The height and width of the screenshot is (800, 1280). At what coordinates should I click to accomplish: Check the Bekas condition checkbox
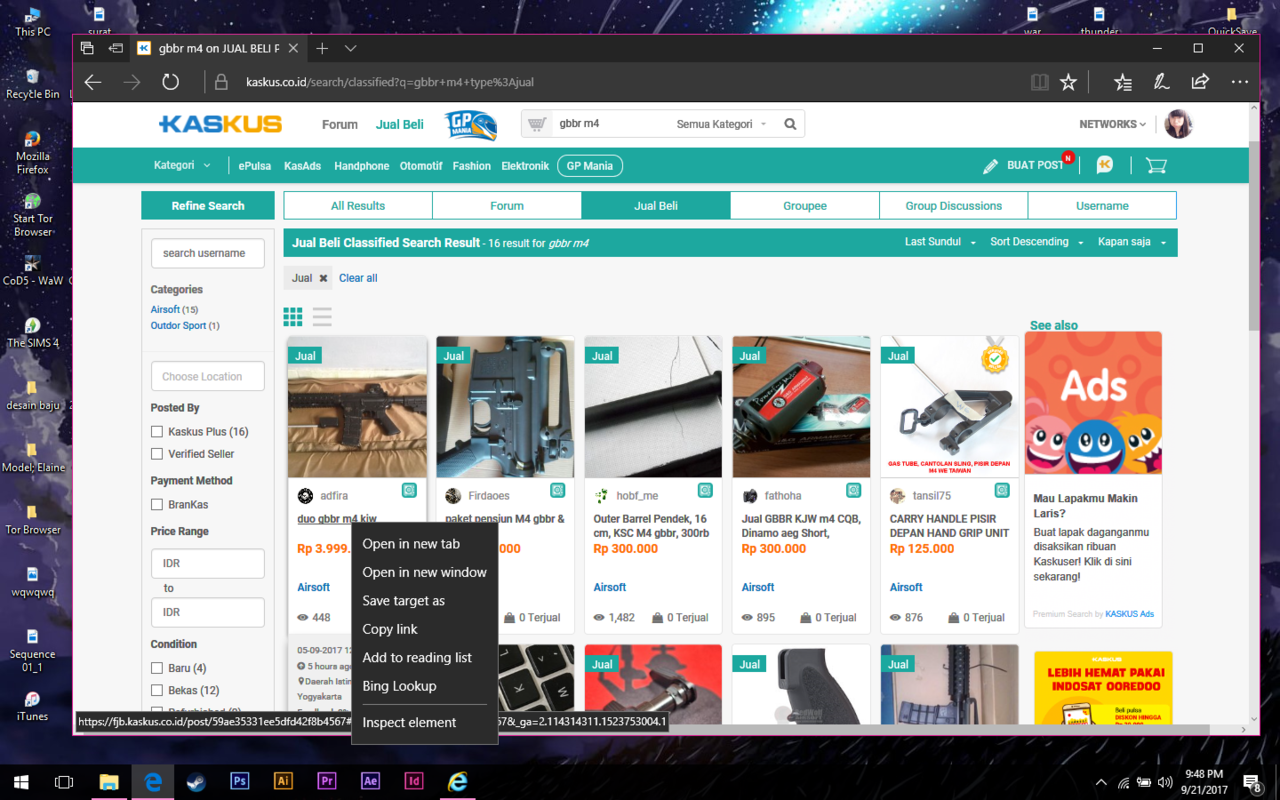(157, 690)
